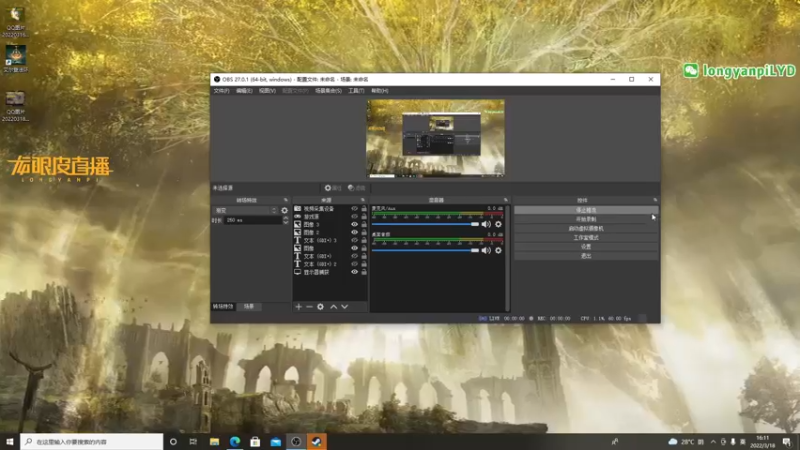Show the 文本 (GDI+) 3 source
This screenshot has height=450, width=800.
point(354,240)
